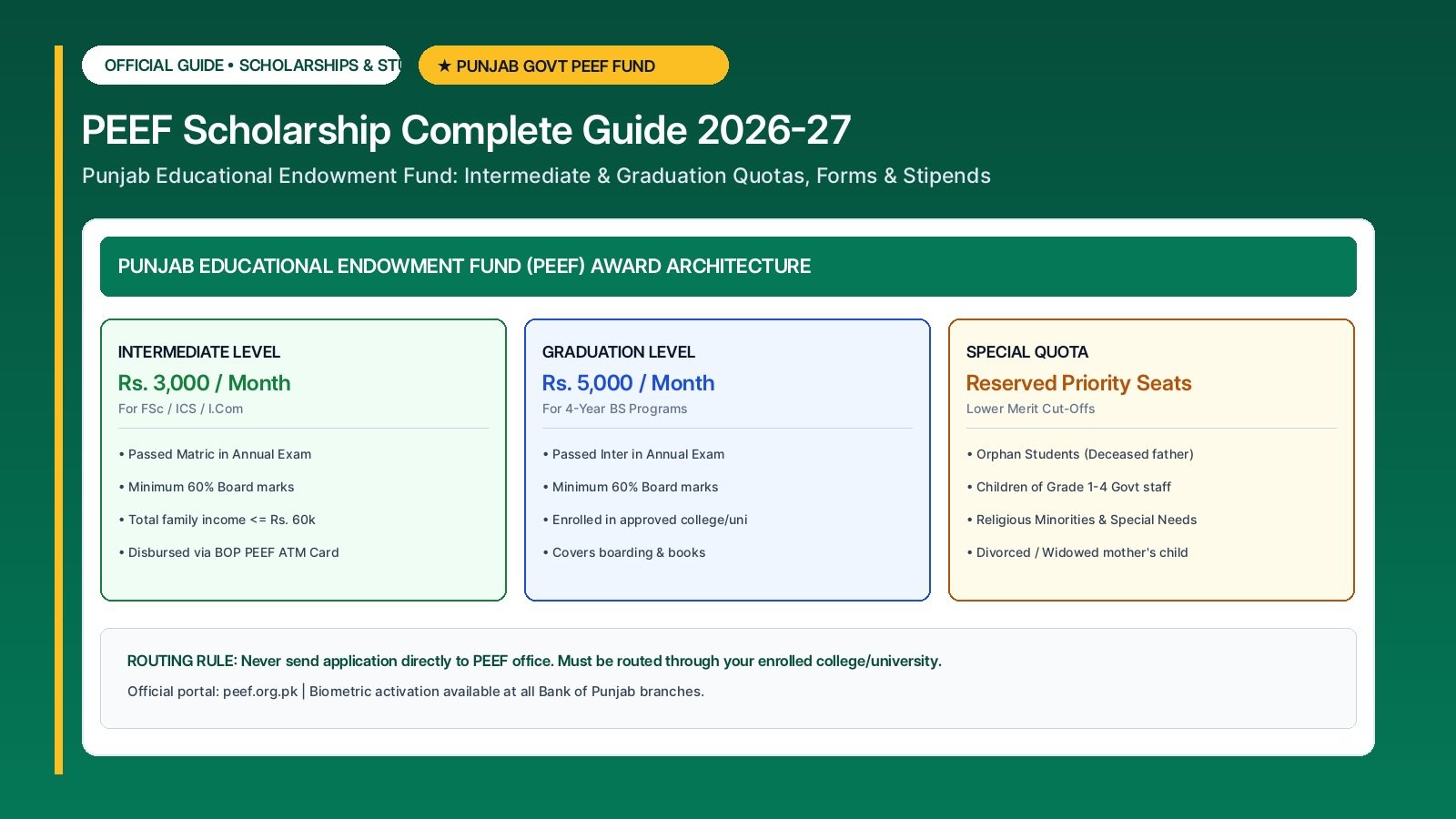Click Passed Matric in Annual Exam
The height and width of the screenshot is (819, 1456).
click(215, 454)
